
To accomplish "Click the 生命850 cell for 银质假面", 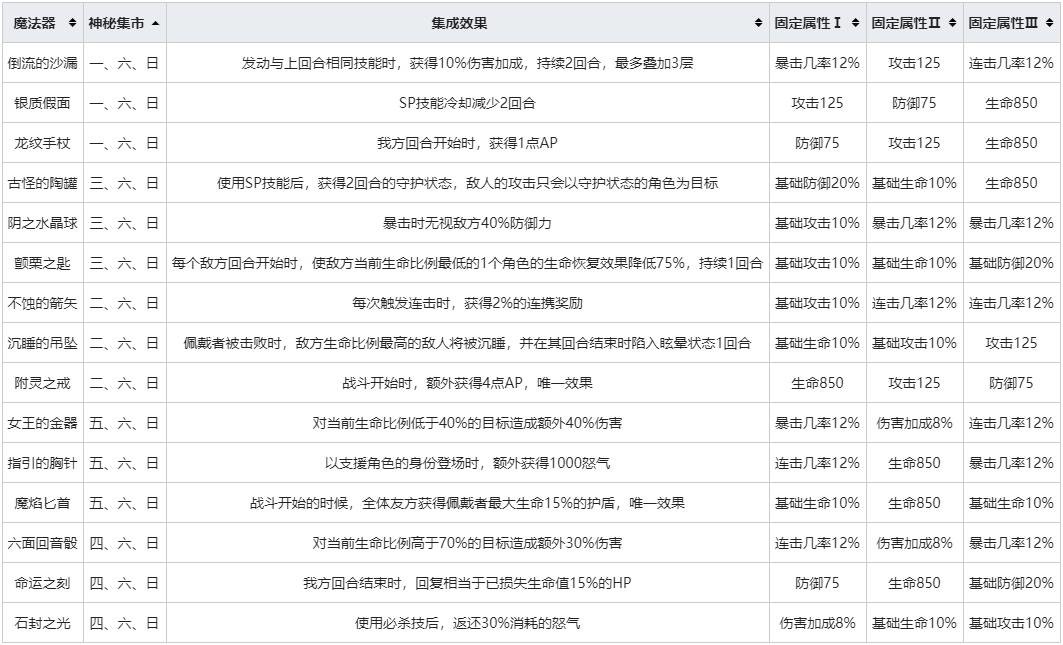I will tap(1009, 103).
